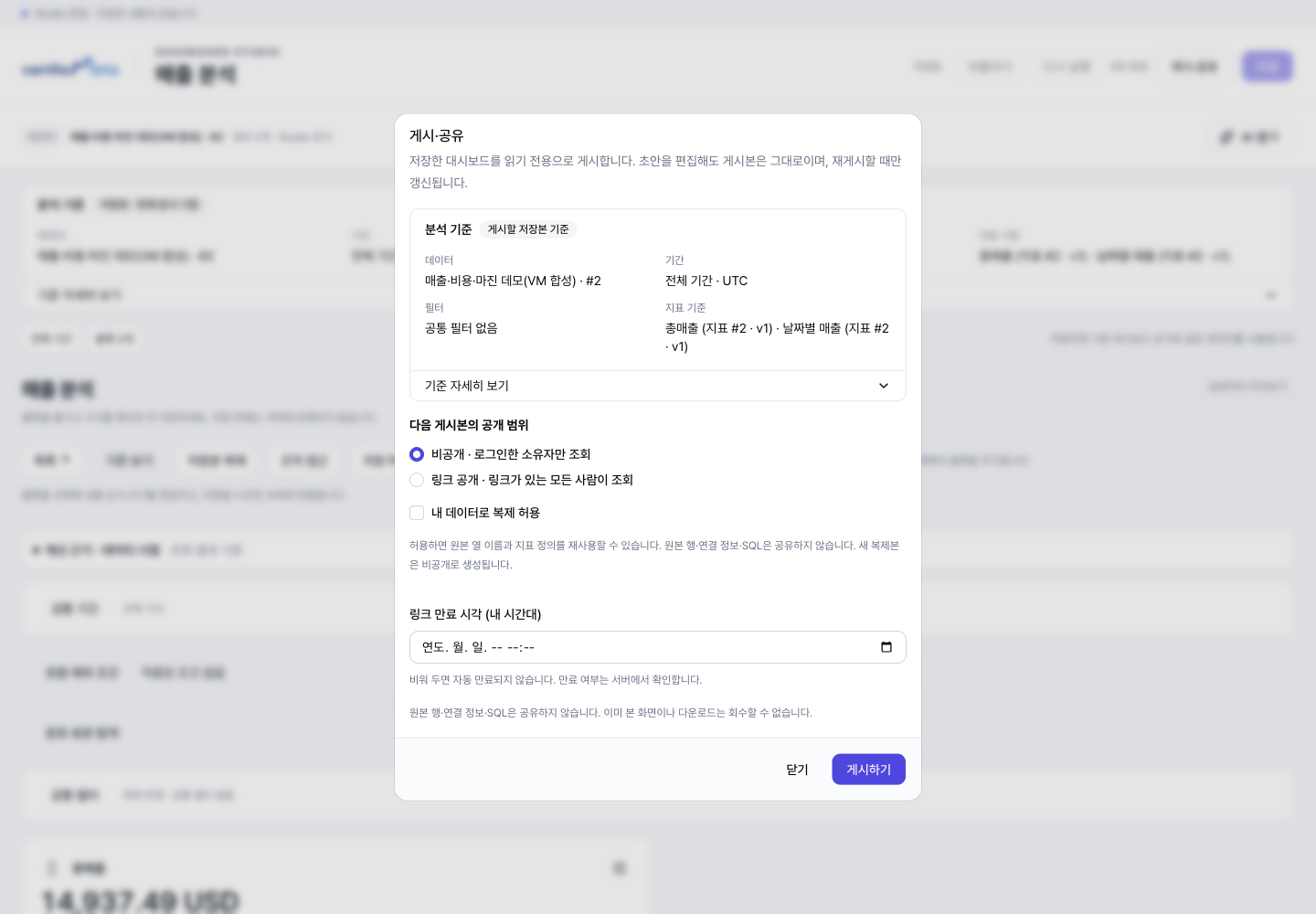Click the 다음 게시본의 공개 범위 heading
The height and width of the screenshot is (914, 1316).
click(x=469, y=425)
